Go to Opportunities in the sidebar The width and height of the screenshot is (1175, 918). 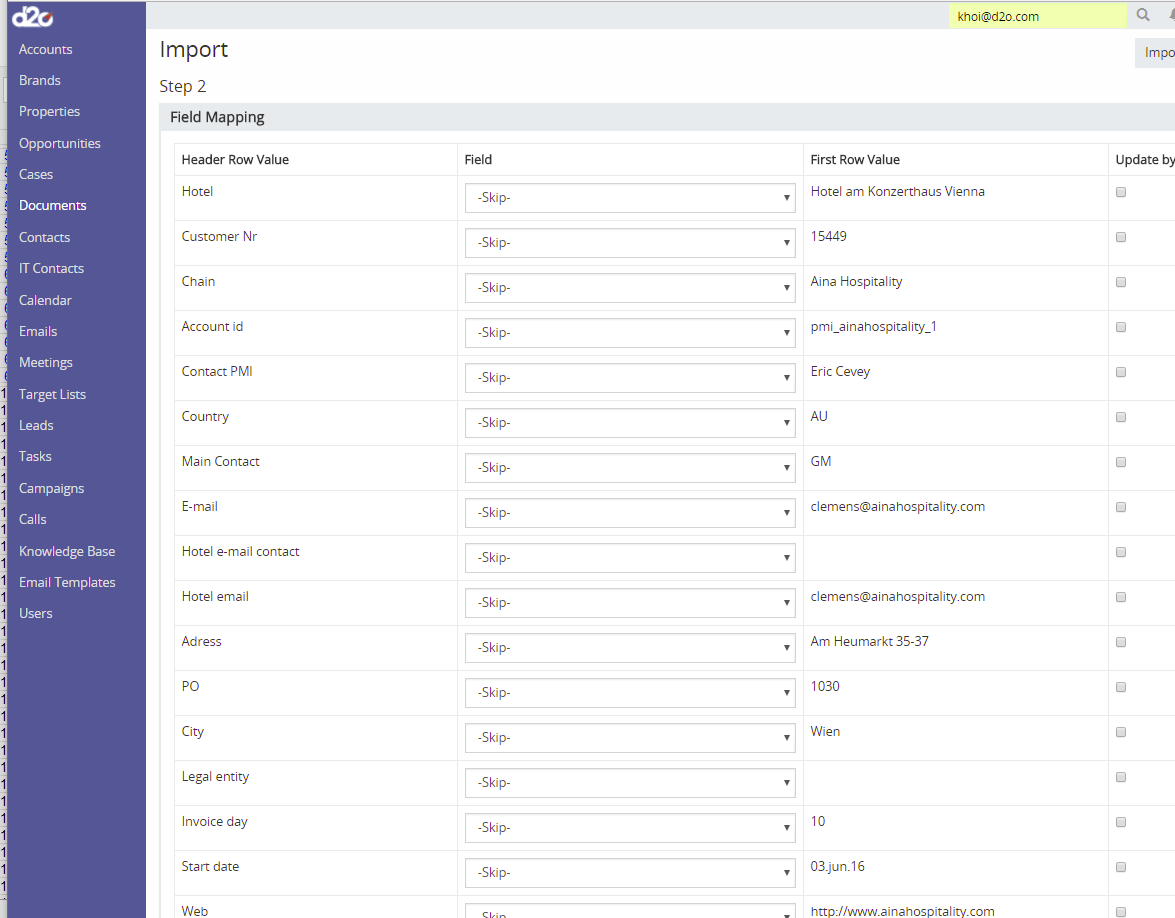(60, 143)
